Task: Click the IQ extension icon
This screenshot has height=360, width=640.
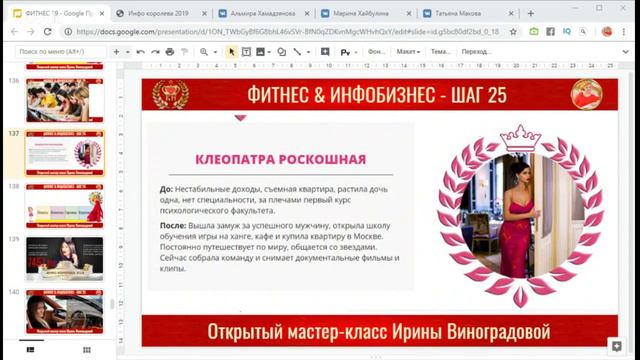Action: [x=567, y=31]
